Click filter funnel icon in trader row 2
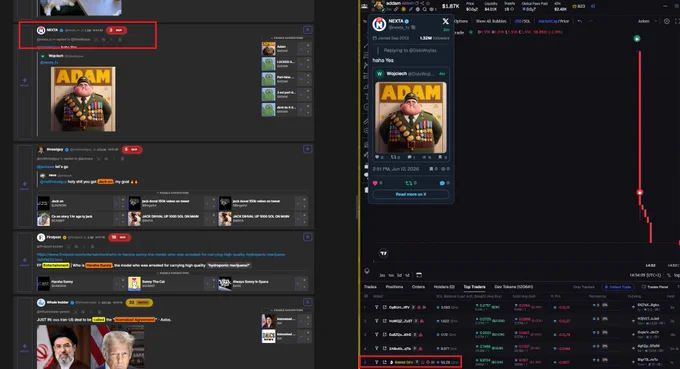The width and height of the screenshot is (680, 369). coord(376,321)
